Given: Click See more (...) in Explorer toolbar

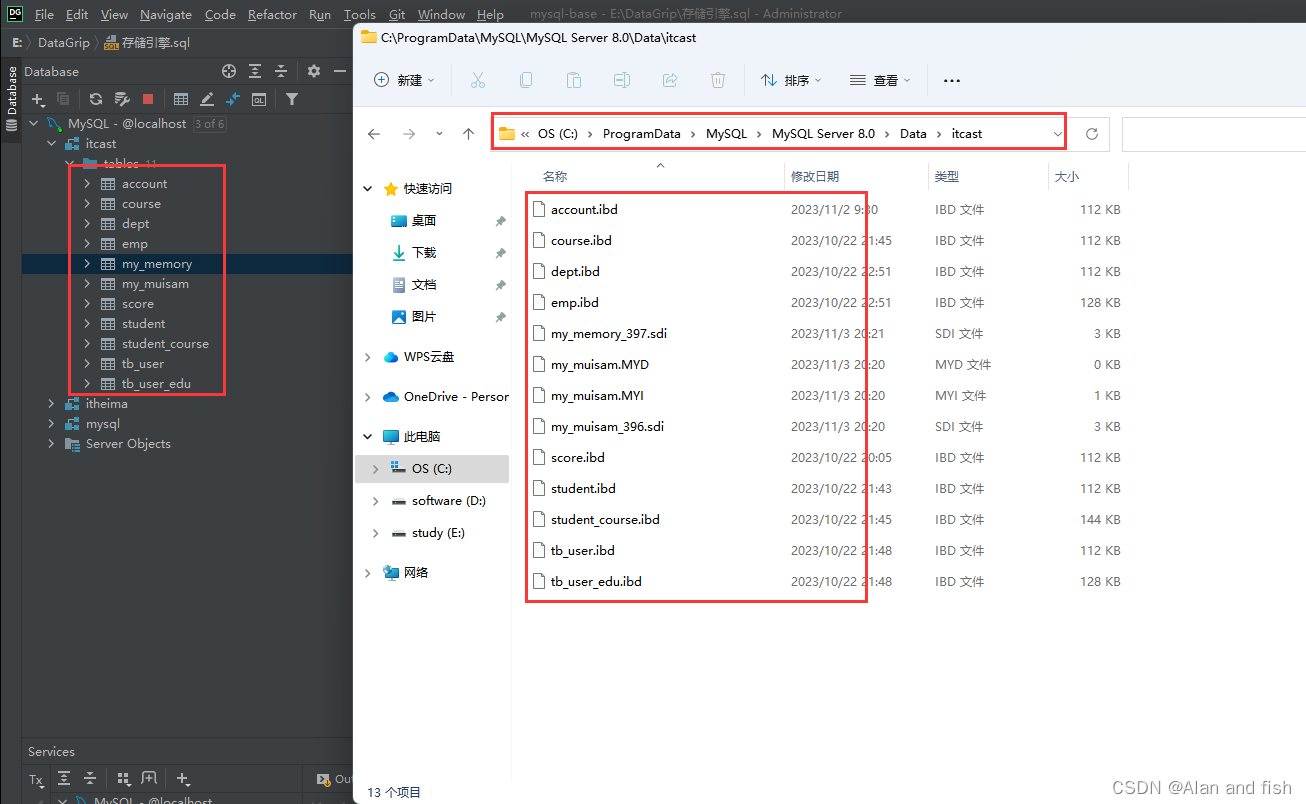Looking at the screenshot, I should pyautogui.click(x=952, y=80).
